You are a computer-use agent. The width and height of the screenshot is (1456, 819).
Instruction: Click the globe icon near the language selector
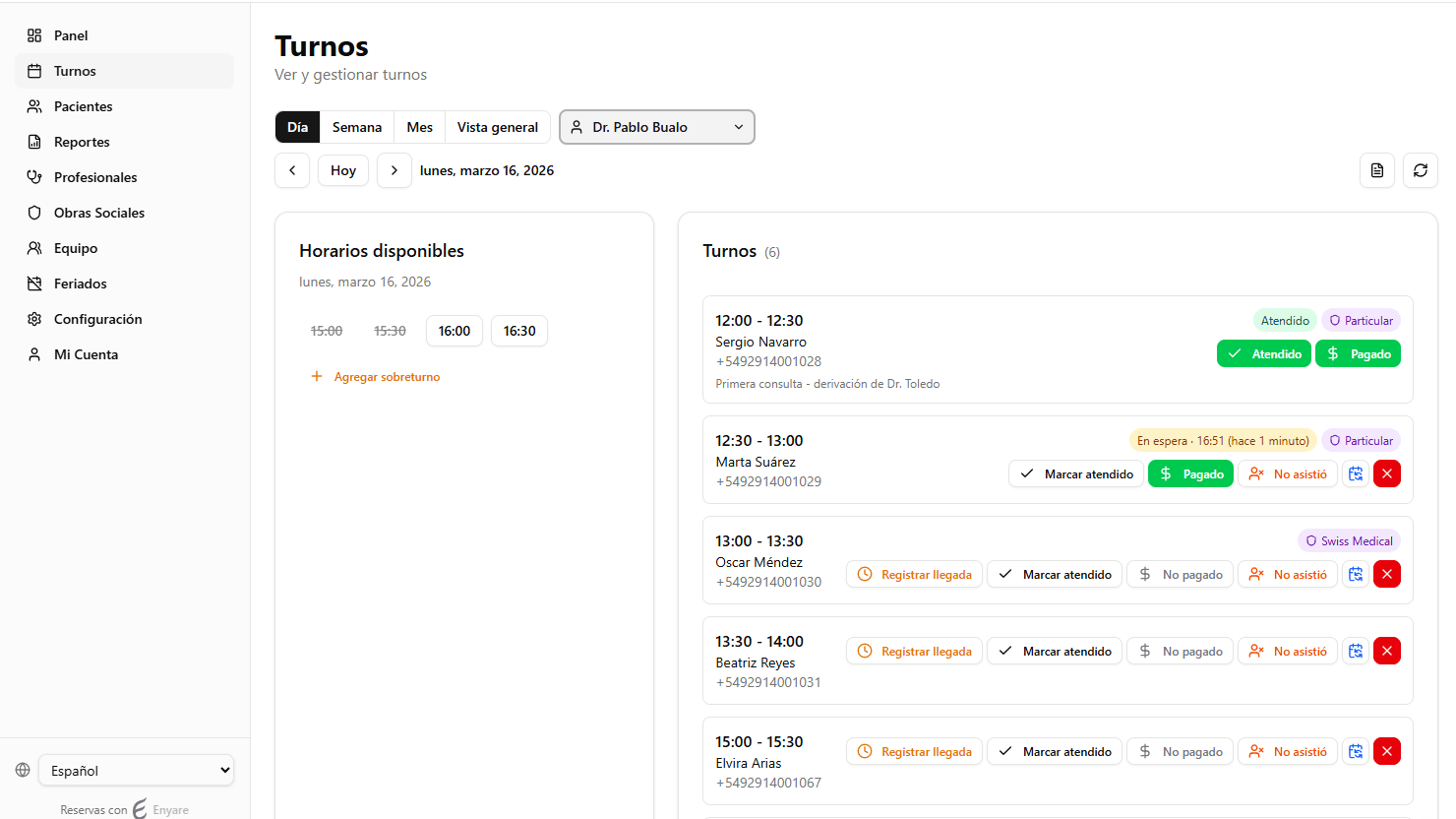[22, 770]
